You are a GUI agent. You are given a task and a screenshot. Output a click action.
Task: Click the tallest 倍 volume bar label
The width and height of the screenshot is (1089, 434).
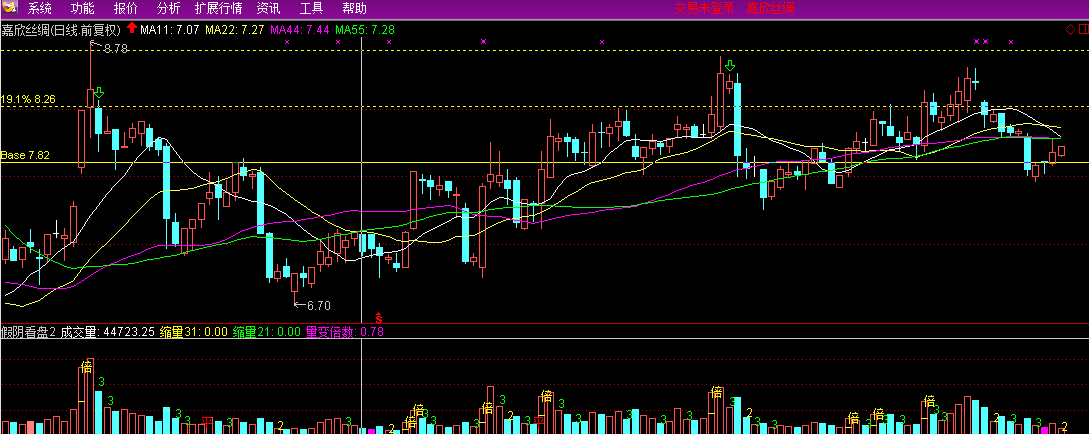(x=87, y=367)
